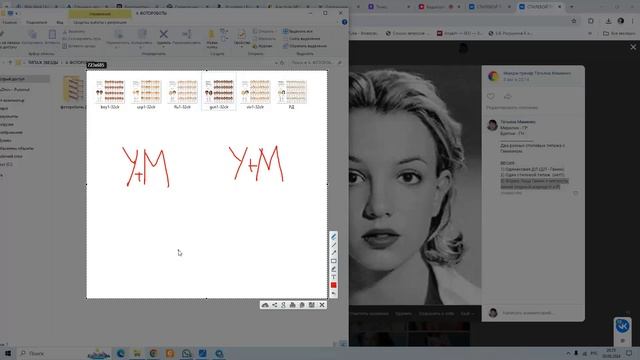Open WhatsApp from taskbar
Image resolution: width=640 pixels, height=360 pixels.
tap(186, 353)
